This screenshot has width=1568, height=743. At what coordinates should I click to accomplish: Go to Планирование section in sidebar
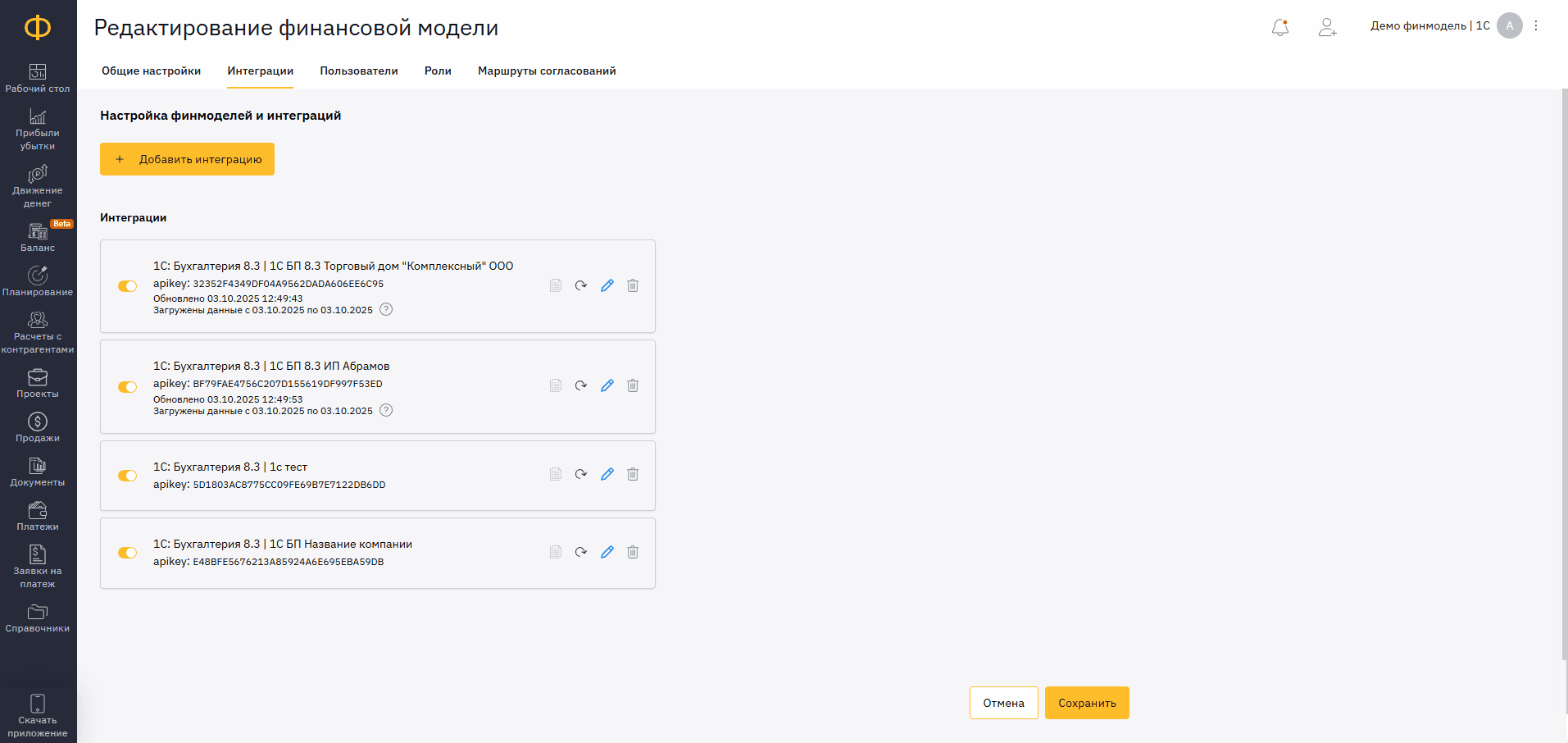pos(38,280)
